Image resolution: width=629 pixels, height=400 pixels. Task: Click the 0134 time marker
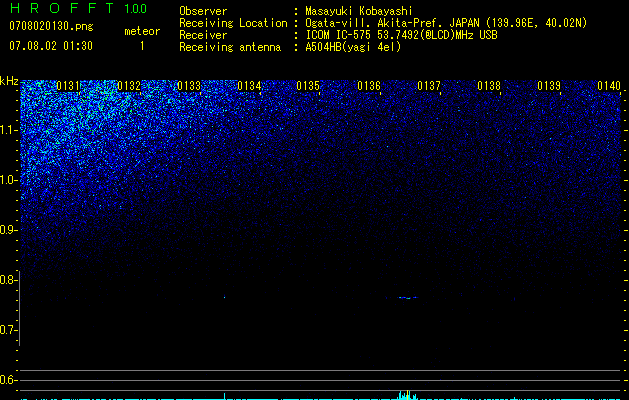[x=249, y=86]
